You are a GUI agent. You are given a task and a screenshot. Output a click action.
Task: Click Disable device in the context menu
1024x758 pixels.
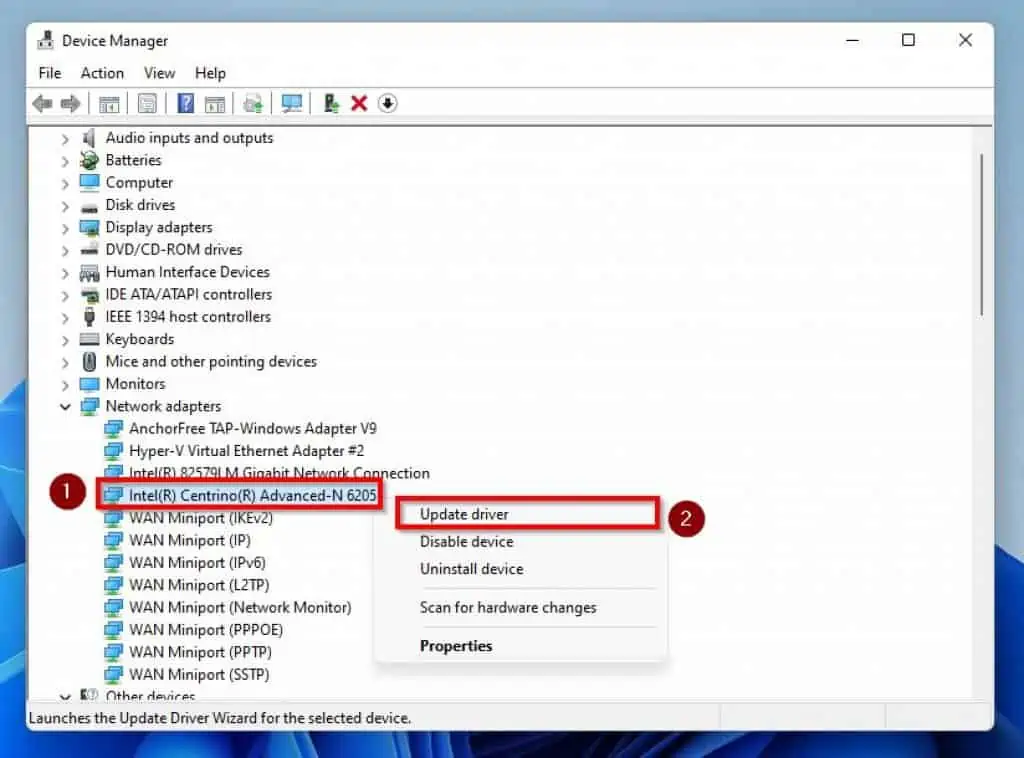tap(466, 541)
